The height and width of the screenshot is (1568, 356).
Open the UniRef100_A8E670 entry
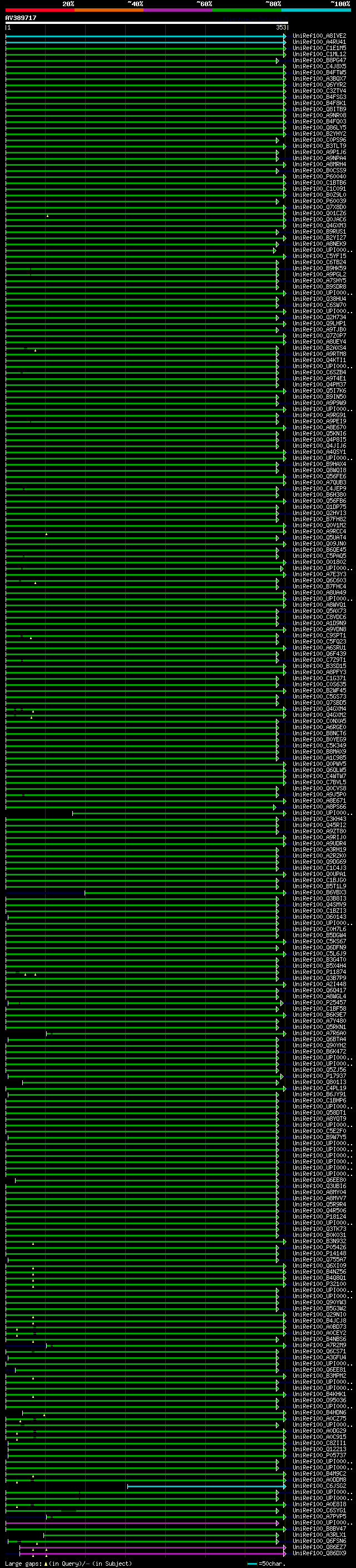pyautogui.click(x=319, y=427)
